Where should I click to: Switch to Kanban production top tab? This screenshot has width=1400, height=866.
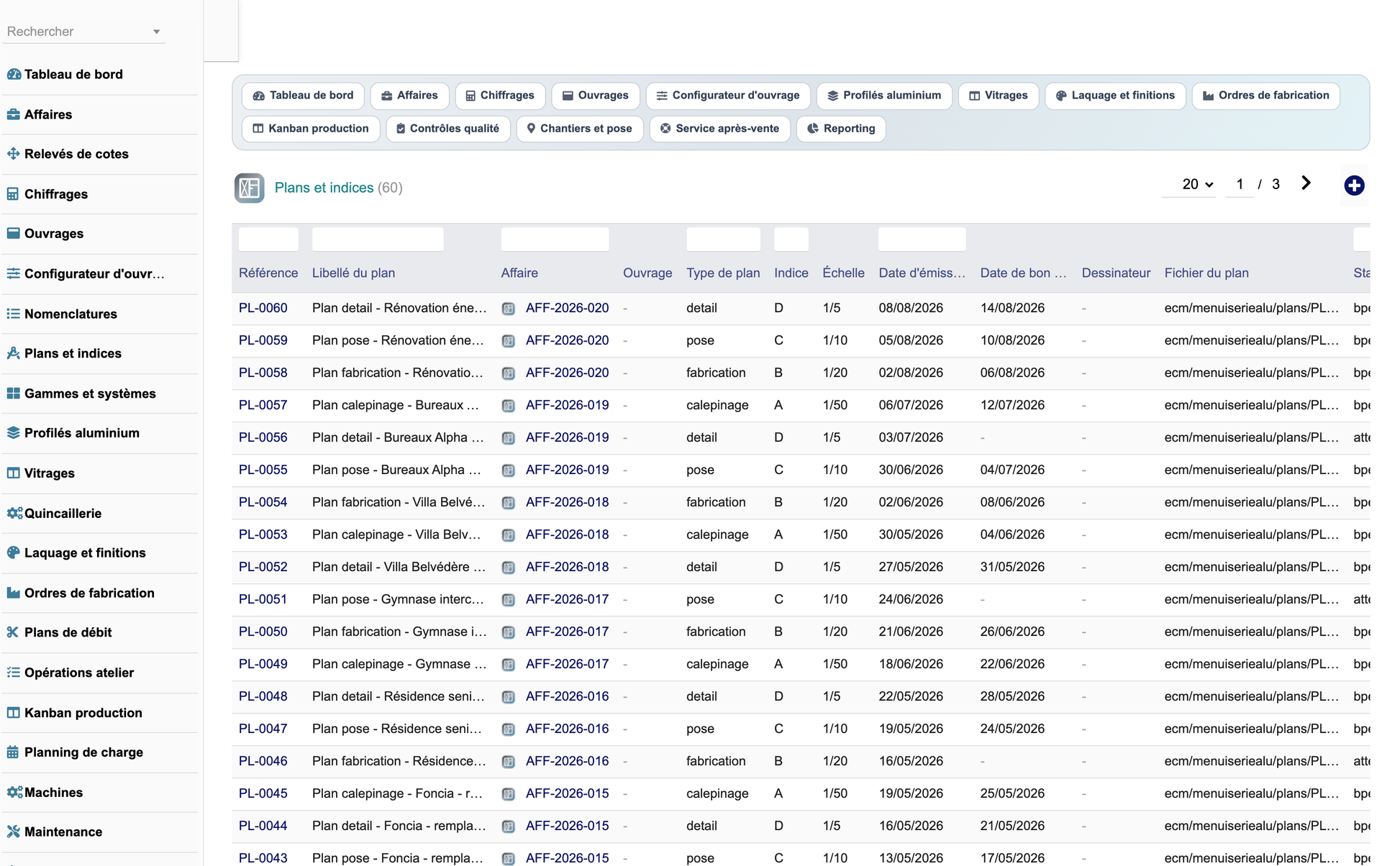[311, 129]
